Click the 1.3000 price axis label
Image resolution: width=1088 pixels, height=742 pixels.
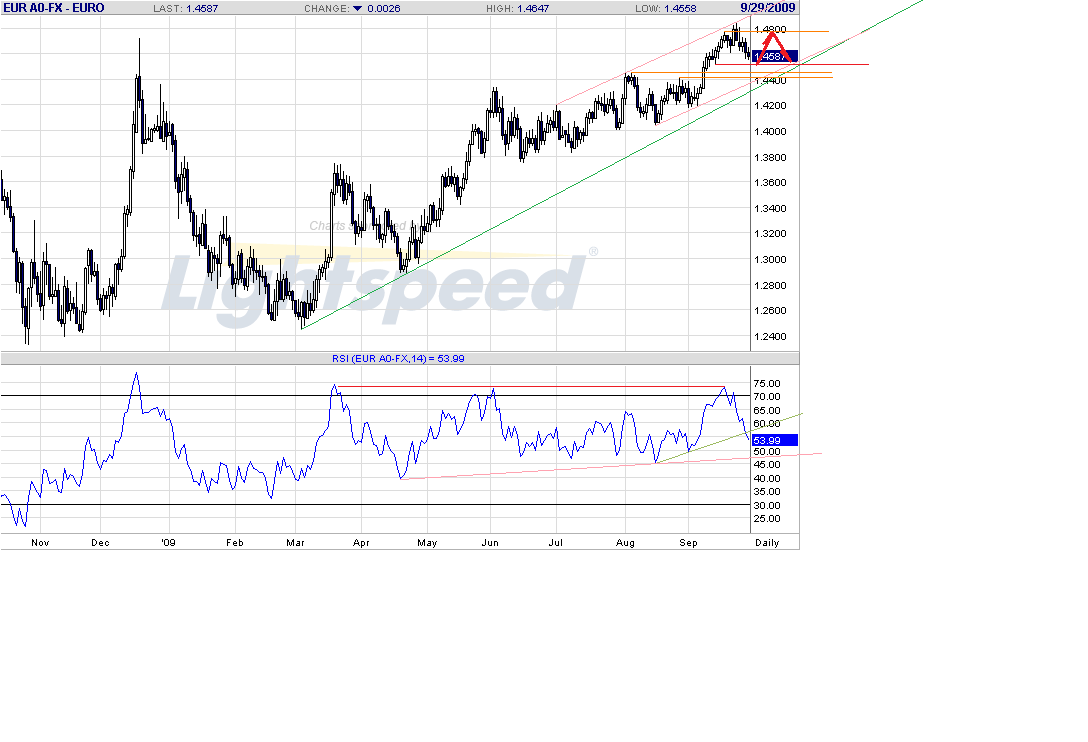coord(770,260)
